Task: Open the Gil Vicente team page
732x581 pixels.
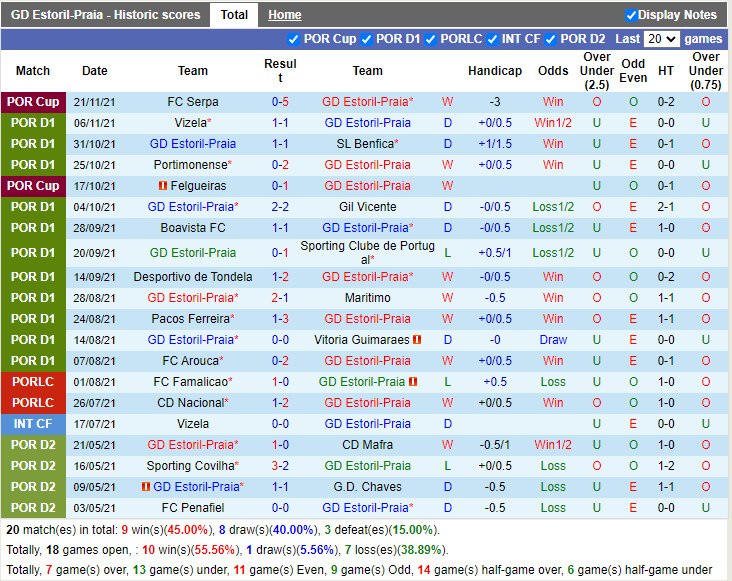Action: pyautogui.click(x=367, y=207)
